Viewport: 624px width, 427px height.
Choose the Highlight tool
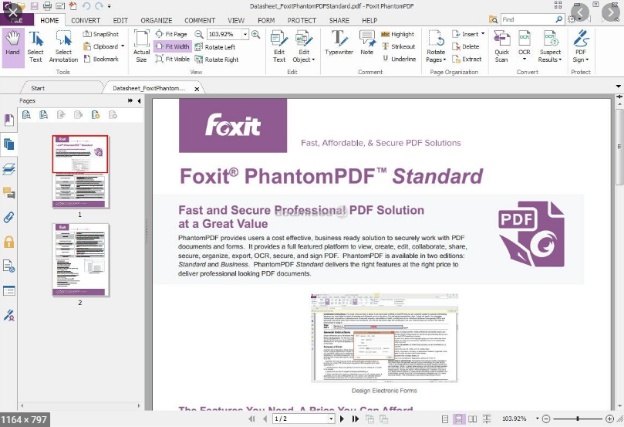[x=398, y=34]
